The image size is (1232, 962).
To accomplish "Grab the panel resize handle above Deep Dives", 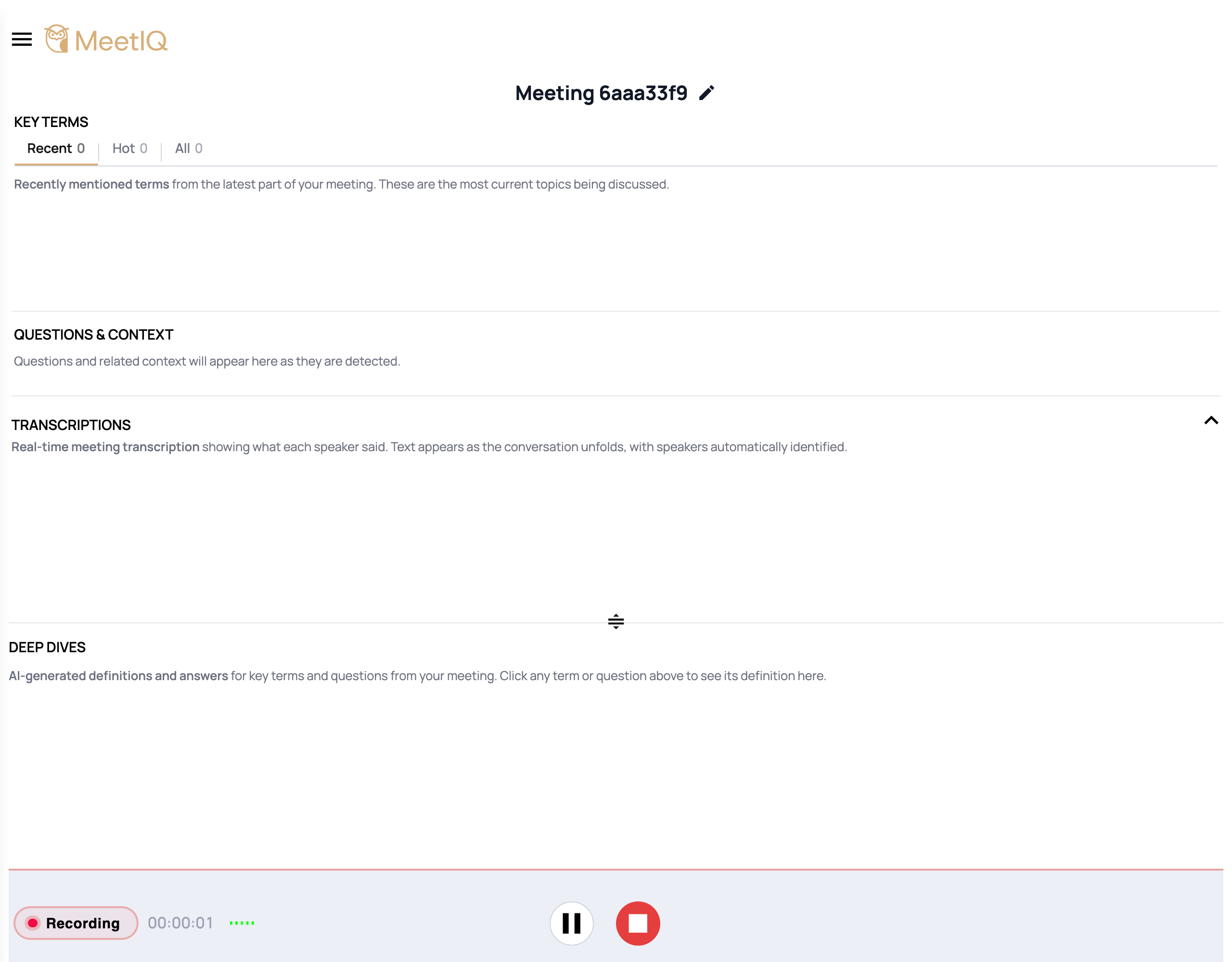I will coord(616,621).
